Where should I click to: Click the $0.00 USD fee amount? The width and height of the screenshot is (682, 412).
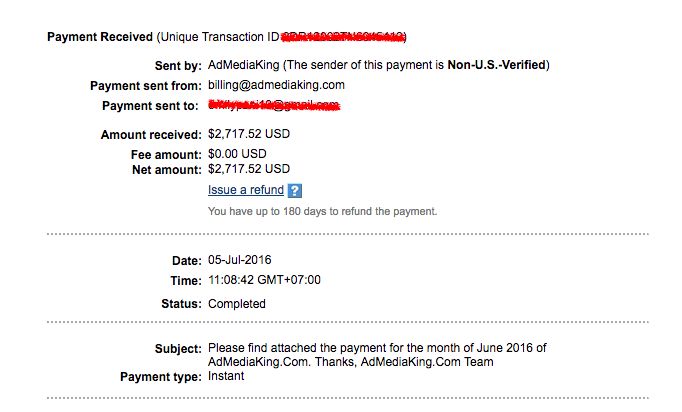coord(237,154)
